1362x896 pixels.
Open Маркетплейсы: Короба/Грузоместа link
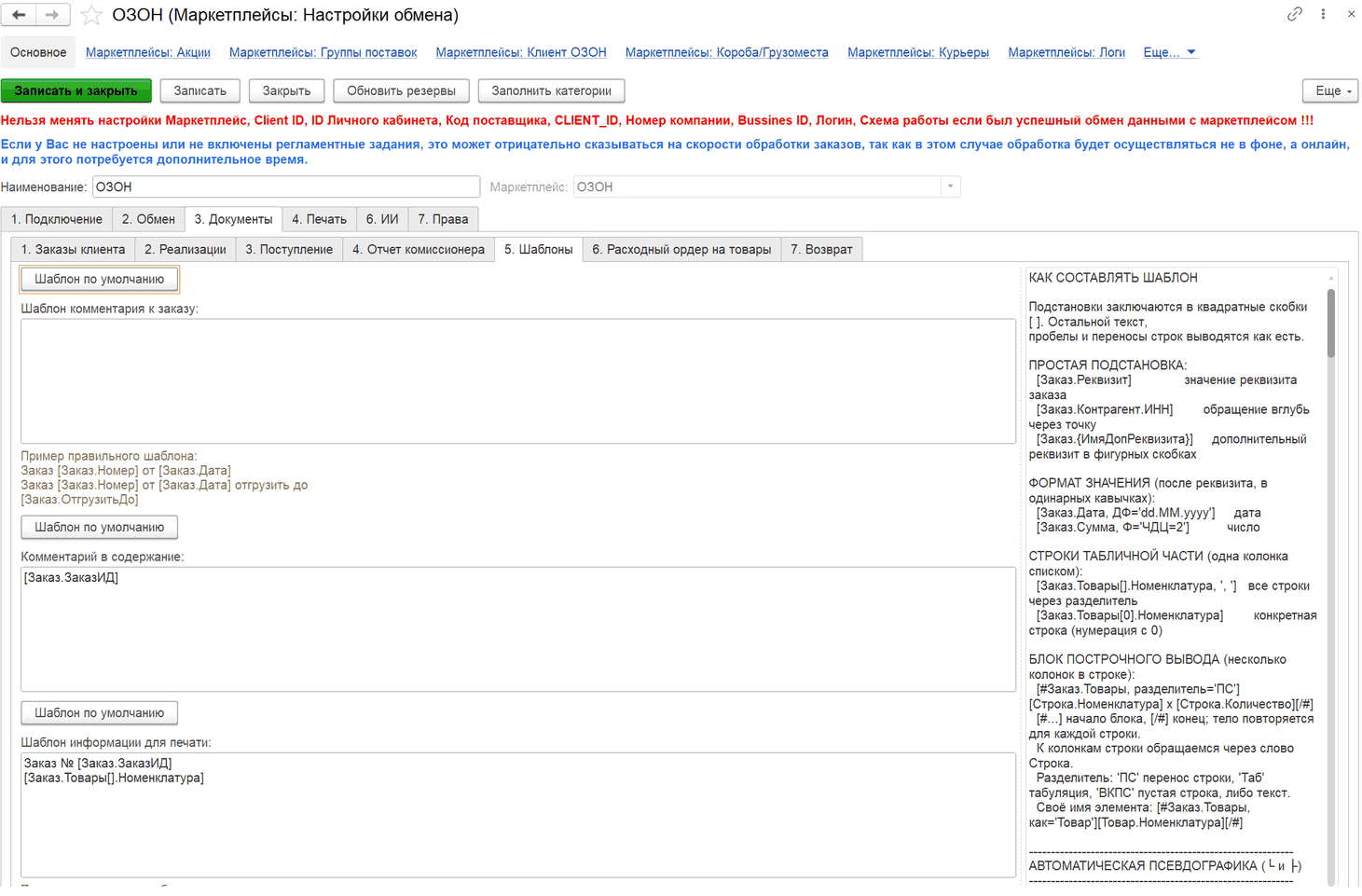coord(727,52)
